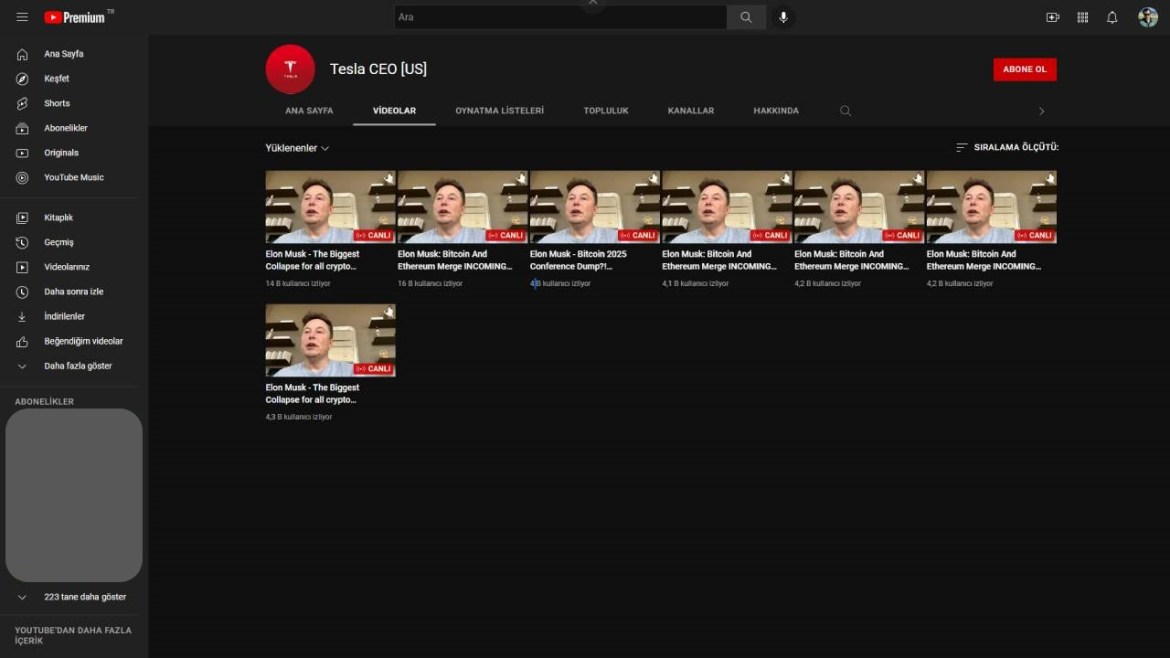This screenshot has height=658, width=1170.
Task: Open the KANALLAR tab
Action: pyautogui.click(x=690, y=110)
